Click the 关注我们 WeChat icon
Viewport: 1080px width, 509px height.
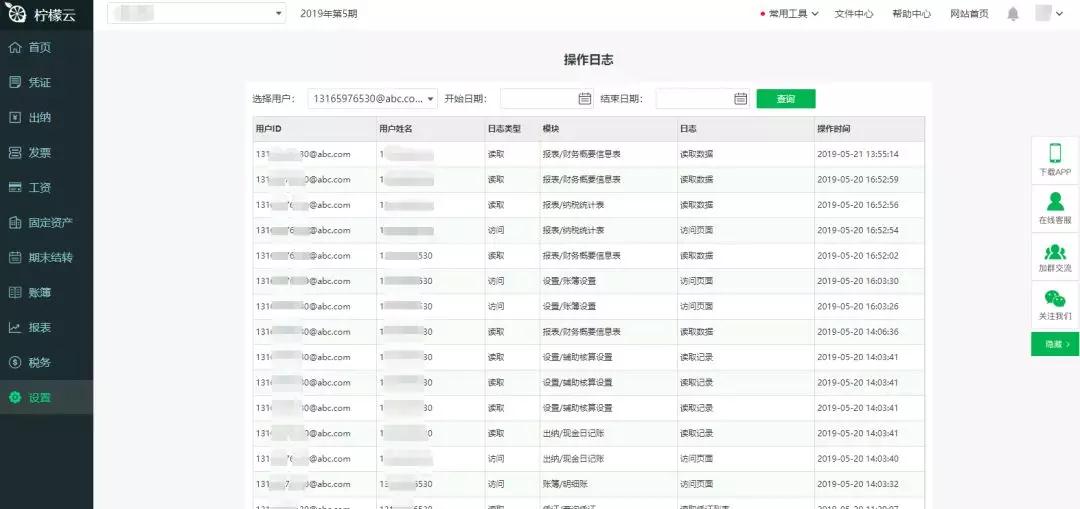(1055, 298)
